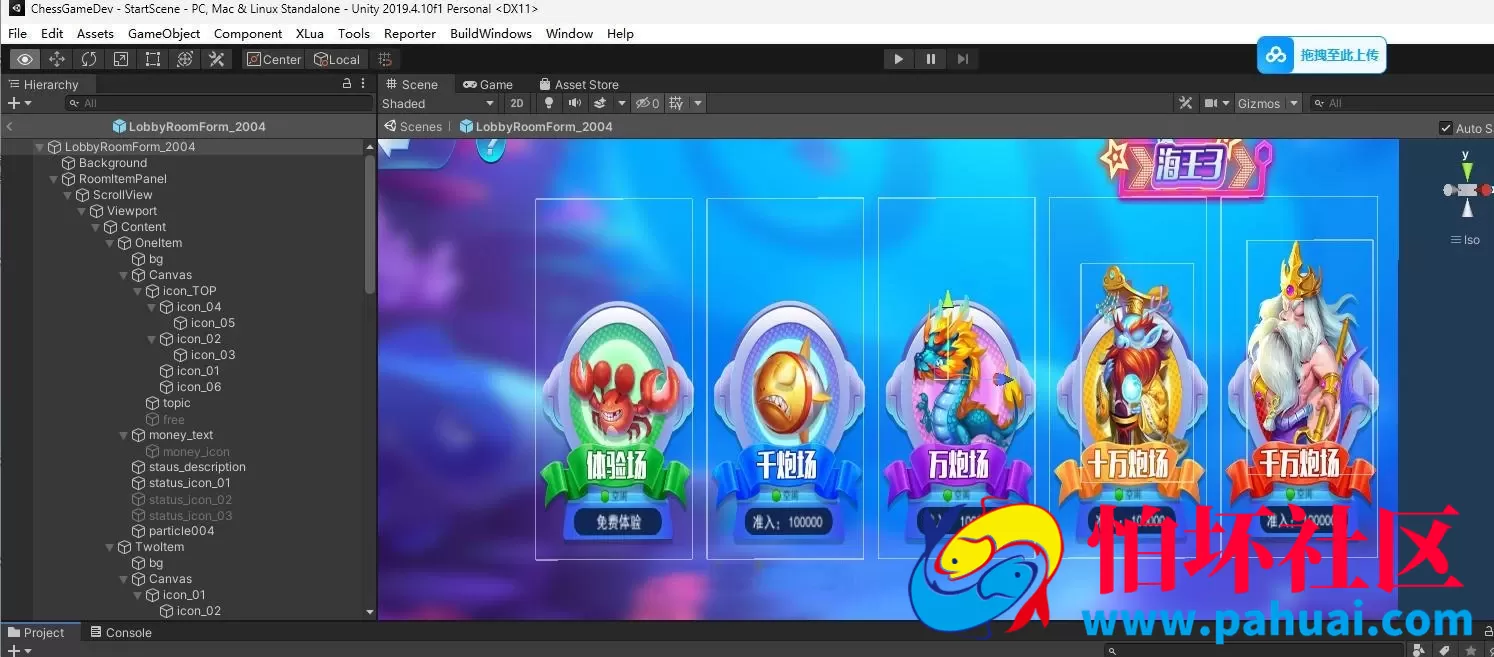
Task: Click the Hierarchy vertical scrollbar
Action: point(370,225)
